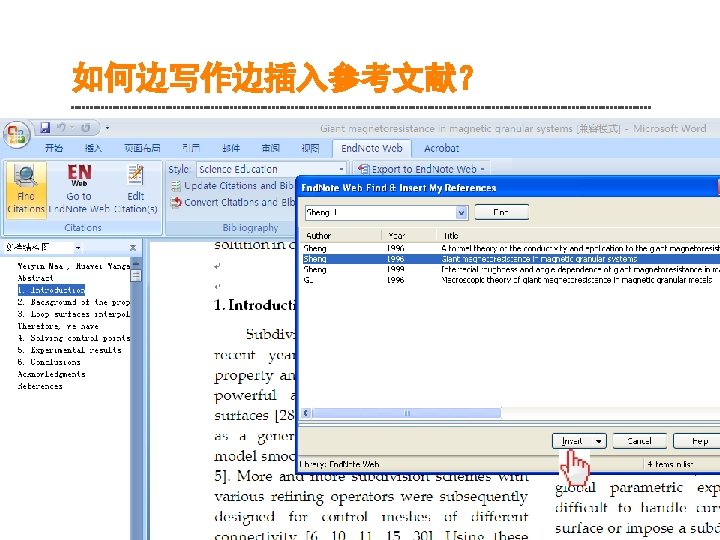The height and width of the screenshot is (540, 720).
Task: Select the author line in document map
Action: pyautogui.click(x=73, y=266)
